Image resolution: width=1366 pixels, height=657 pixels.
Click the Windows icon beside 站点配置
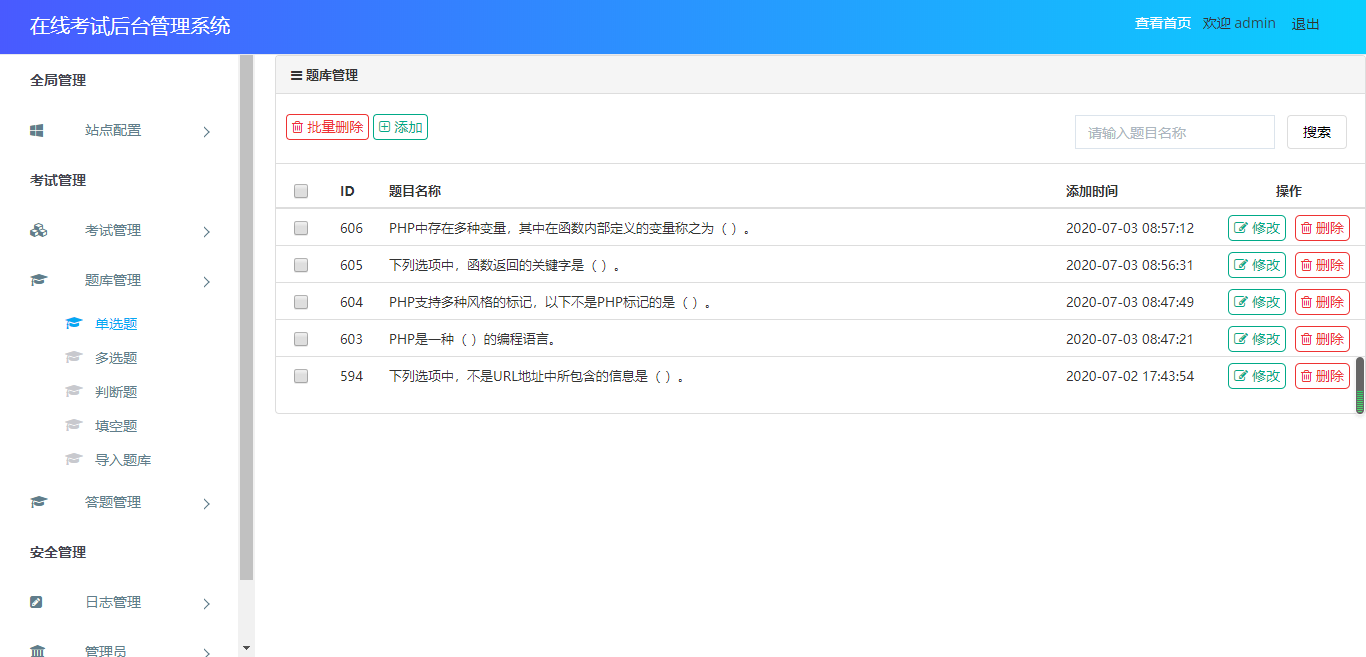(x=37, y=130)
